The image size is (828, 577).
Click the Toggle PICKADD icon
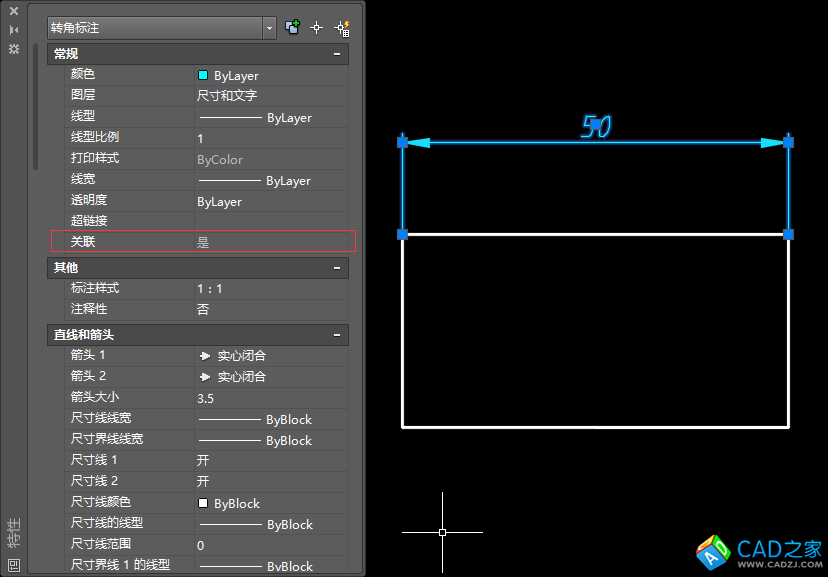coord(293,28)
